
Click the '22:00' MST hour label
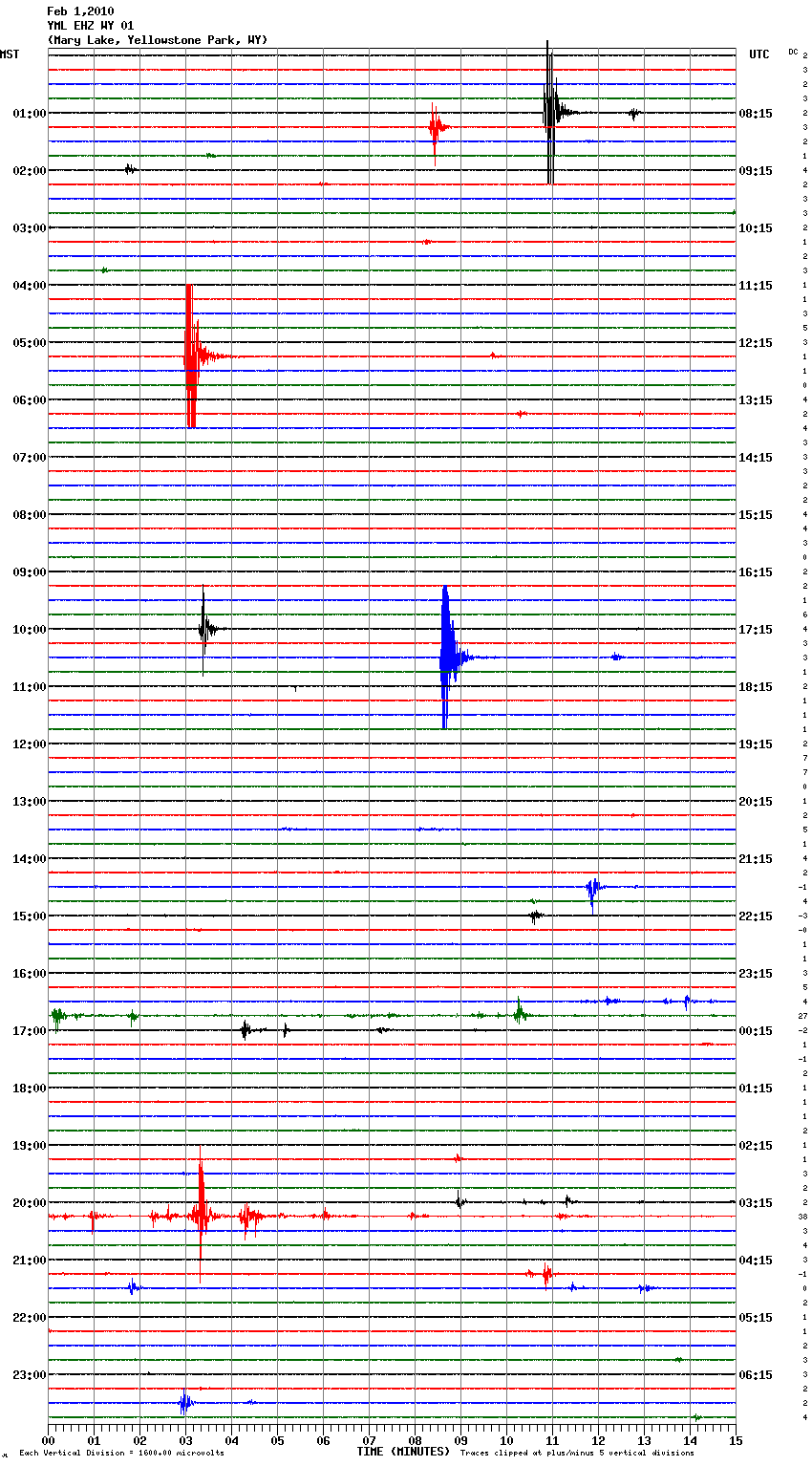(29, 1317)
